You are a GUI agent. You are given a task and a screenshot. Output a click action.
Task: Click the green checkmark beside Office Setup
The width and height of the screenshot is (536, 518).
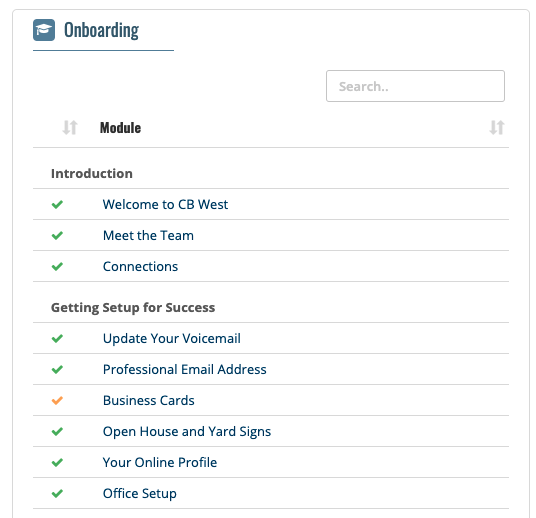click(x=57, y=493)
